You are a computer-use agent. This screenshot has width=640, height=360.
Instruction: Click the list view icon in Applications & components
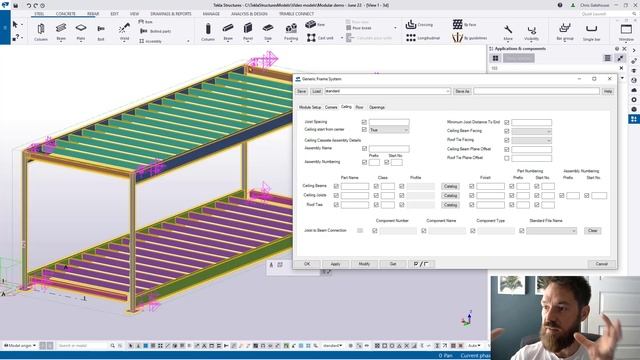[x=607, y=58]
